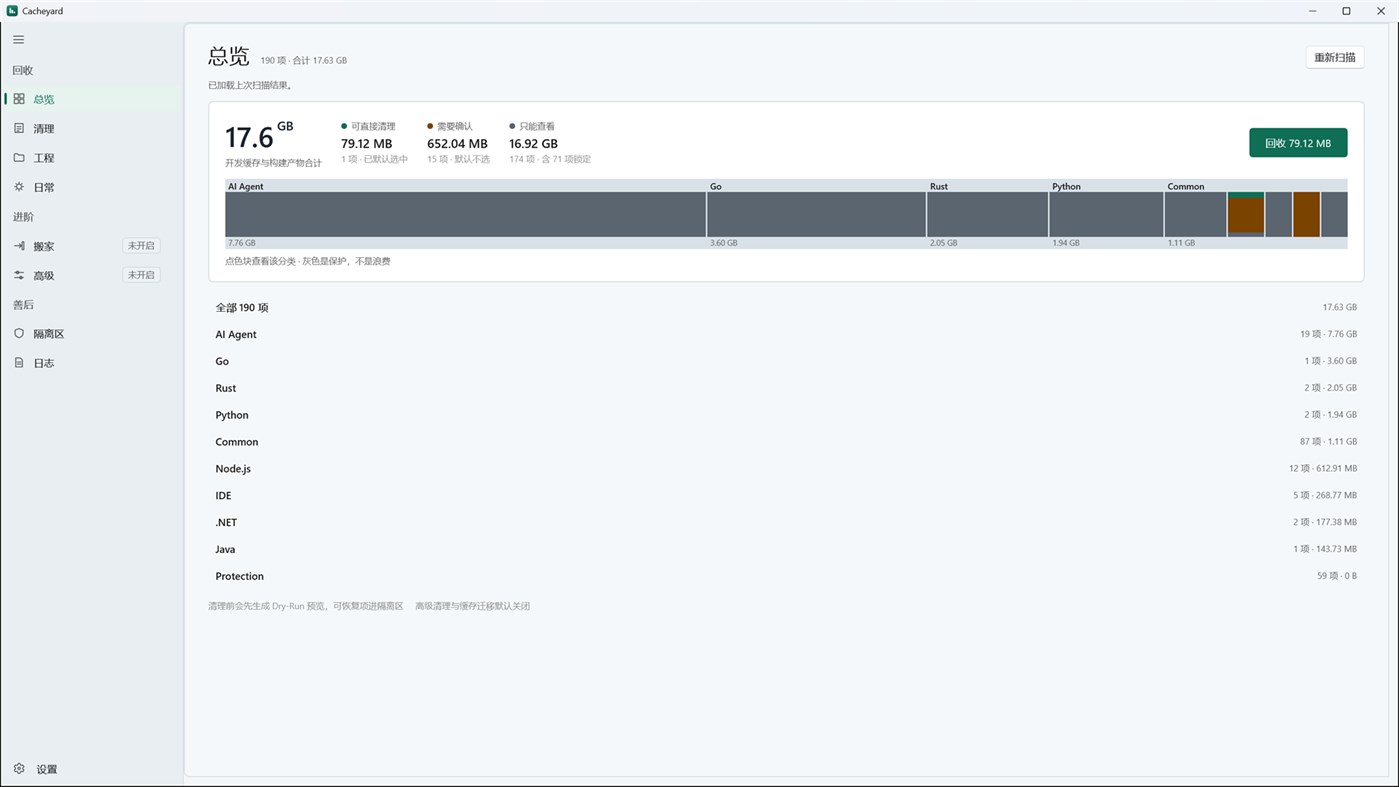
Task: Open the Rust category list row
Action: pyautogui.click(x=786, y=388)
